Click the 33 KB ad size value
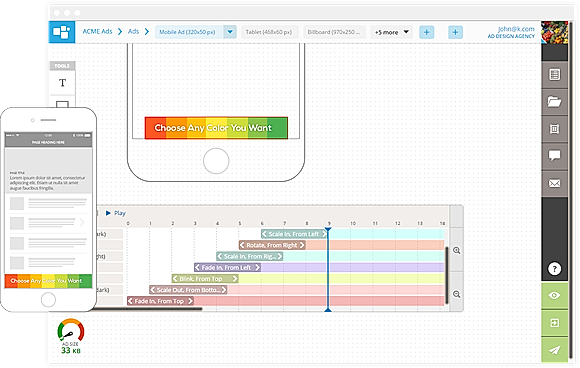 click(71, 350)
